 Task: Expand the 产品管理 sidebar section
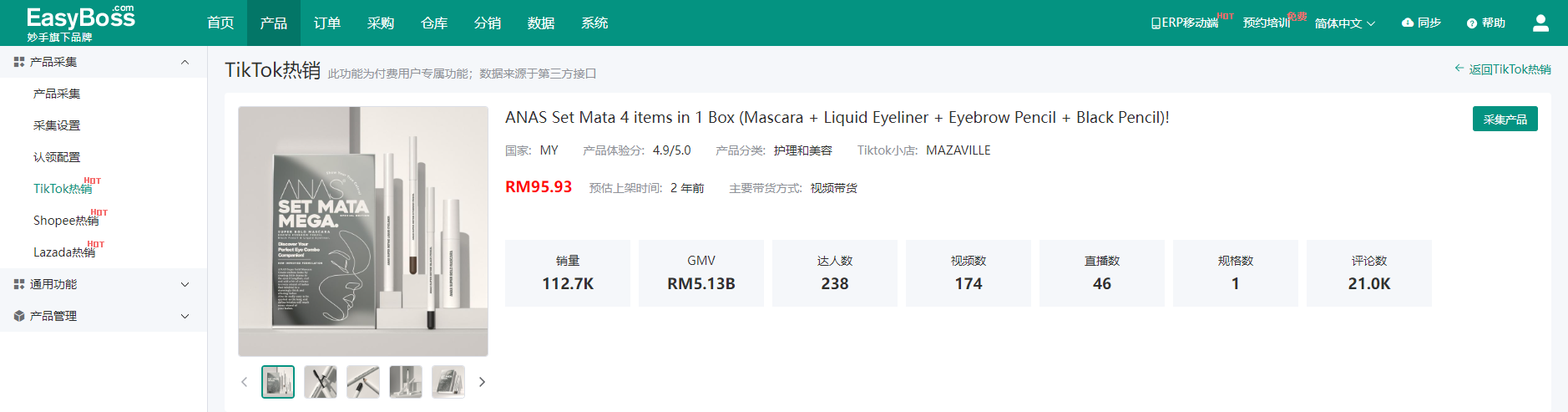[x=185, y=316]
